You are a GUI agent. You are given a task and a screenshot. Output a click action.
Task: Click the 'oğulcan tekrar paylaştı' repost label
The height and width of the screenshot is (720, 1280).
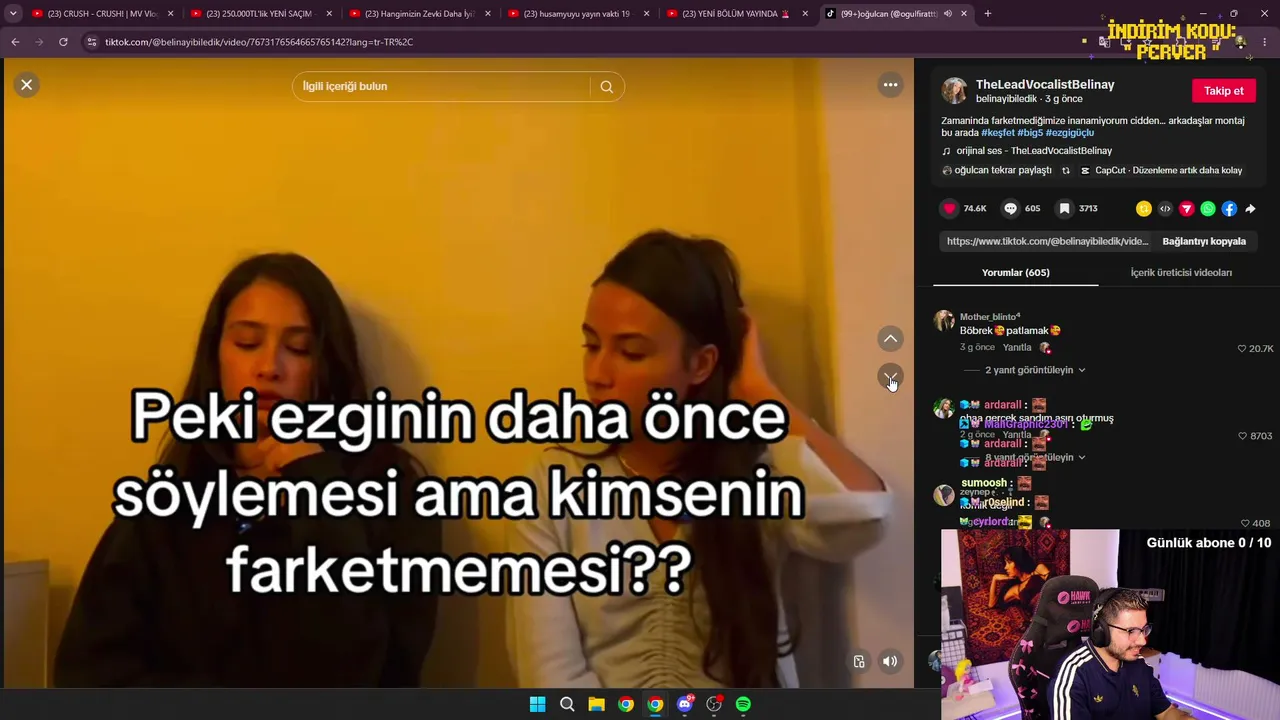point(1003,171)
